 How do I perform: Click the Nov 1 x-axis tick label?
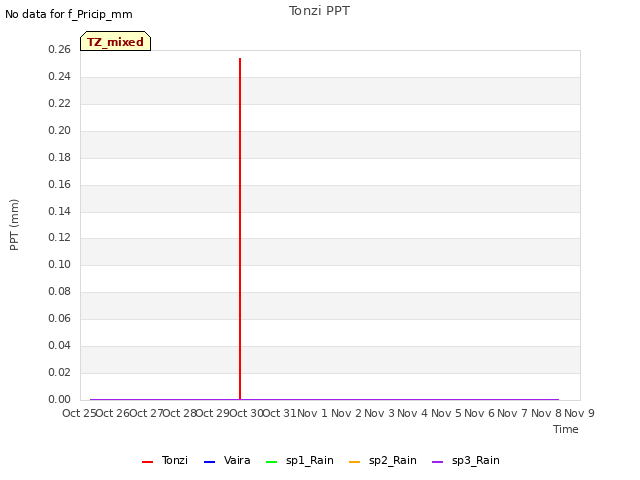[312, 413]
